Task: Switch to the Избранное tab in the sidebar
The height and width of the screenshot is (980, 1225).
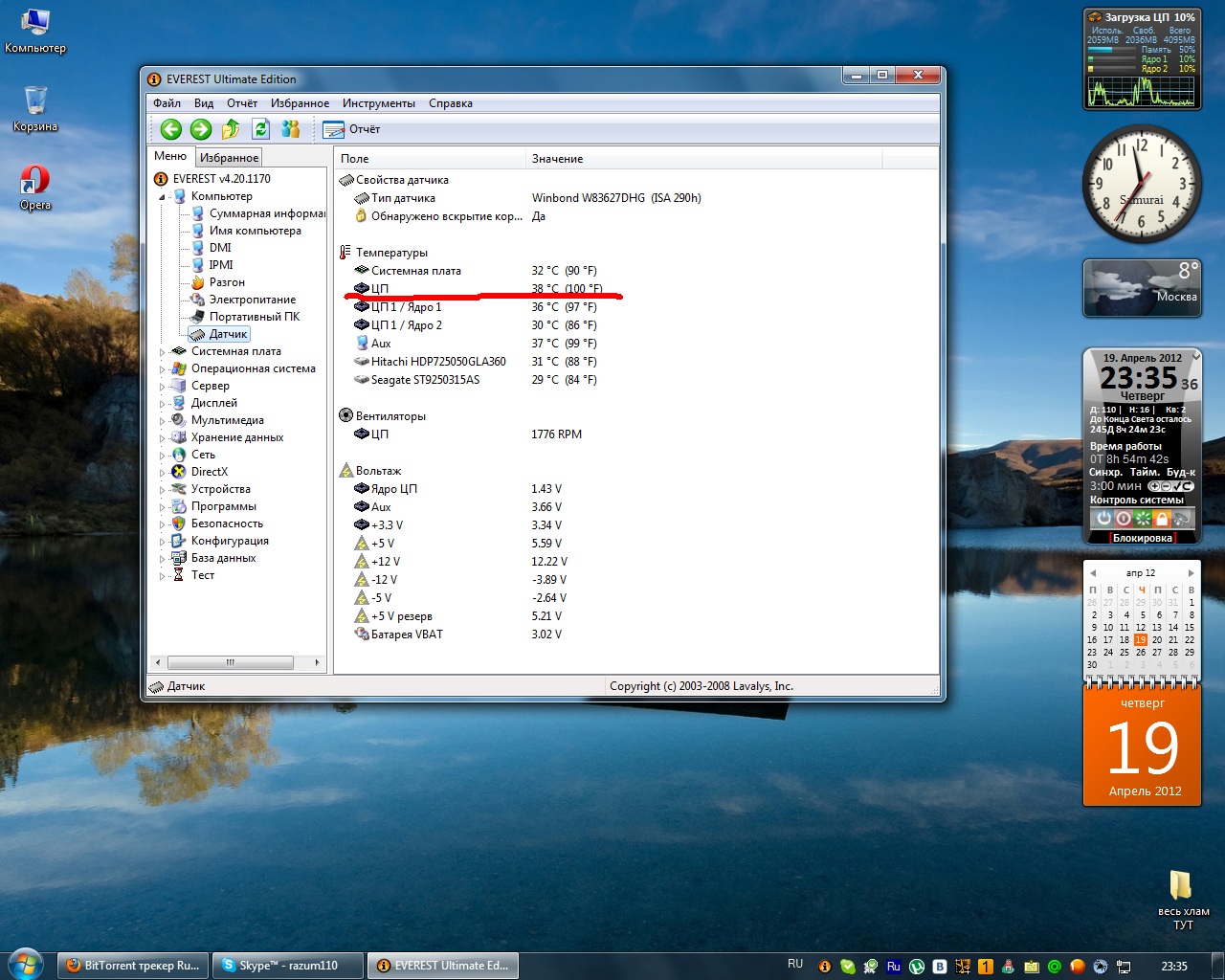Action: [x=229, y=158]
